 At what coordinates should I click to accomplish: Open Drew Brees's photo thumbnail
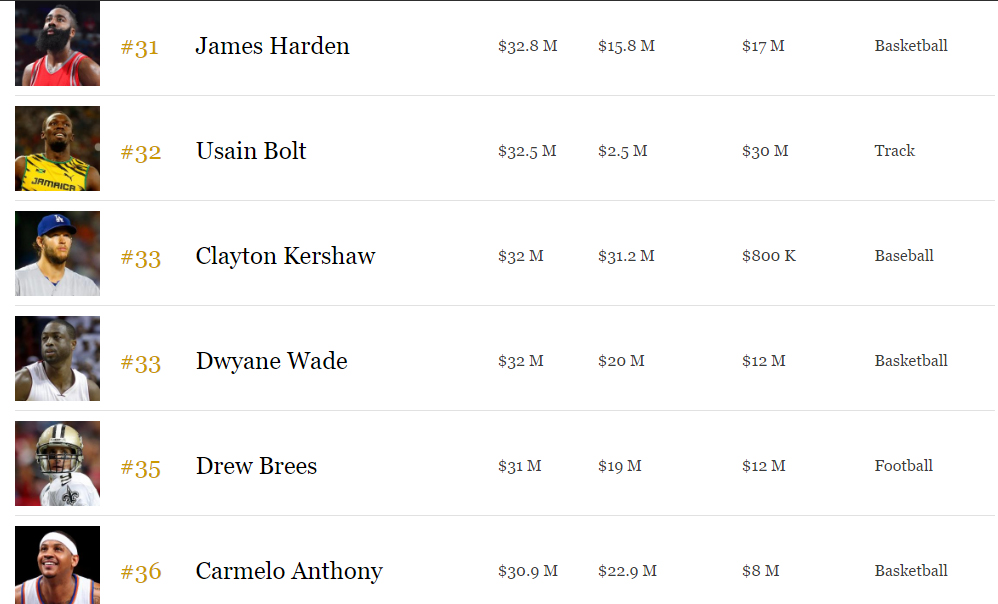click(x=57, y=464)
